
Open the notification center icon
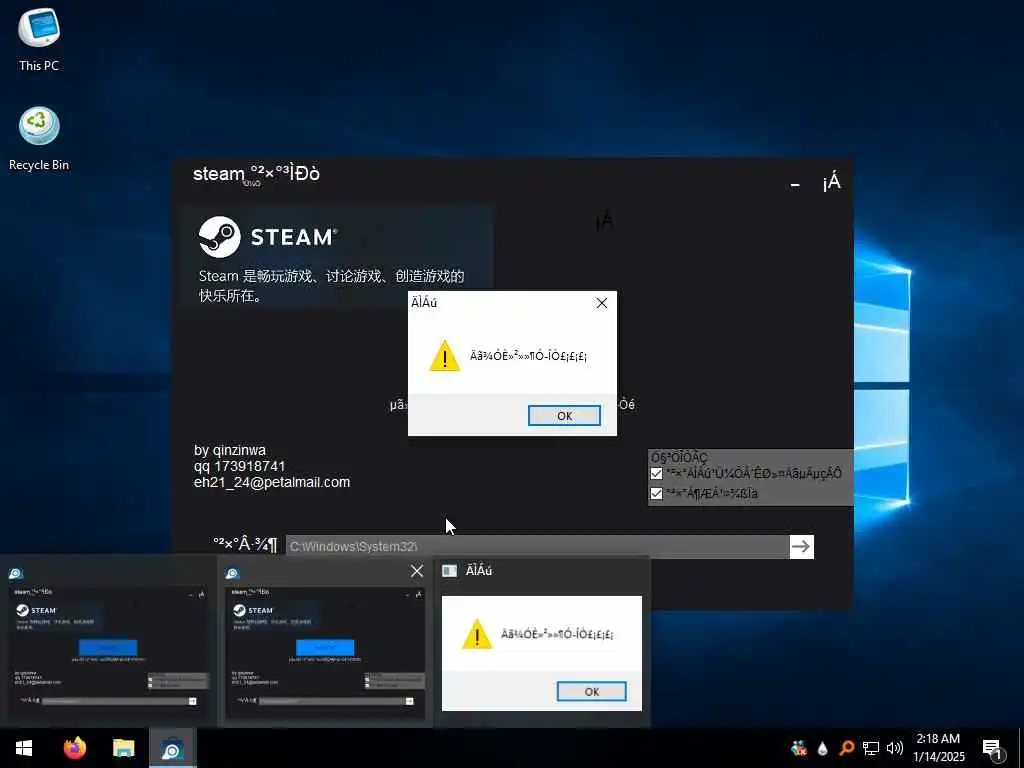(992, 749)
